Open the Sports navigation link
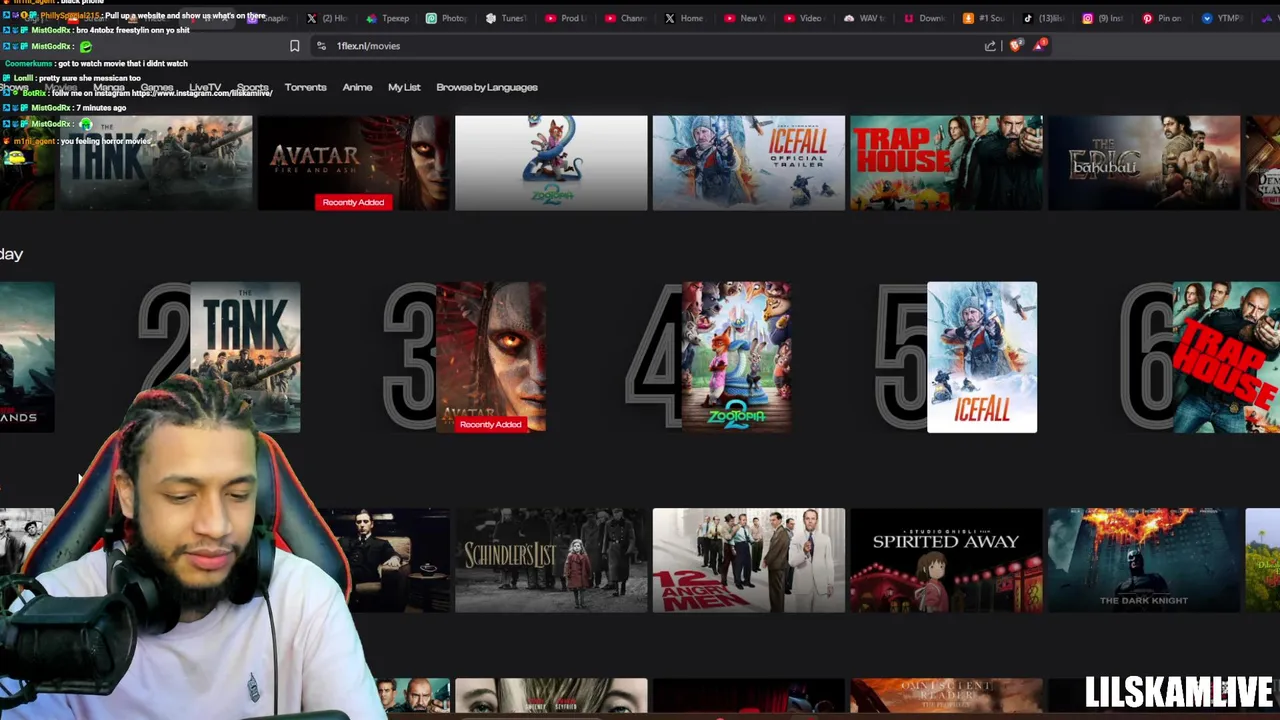Viewport: 1280px width, 720px height. point(252,88)
